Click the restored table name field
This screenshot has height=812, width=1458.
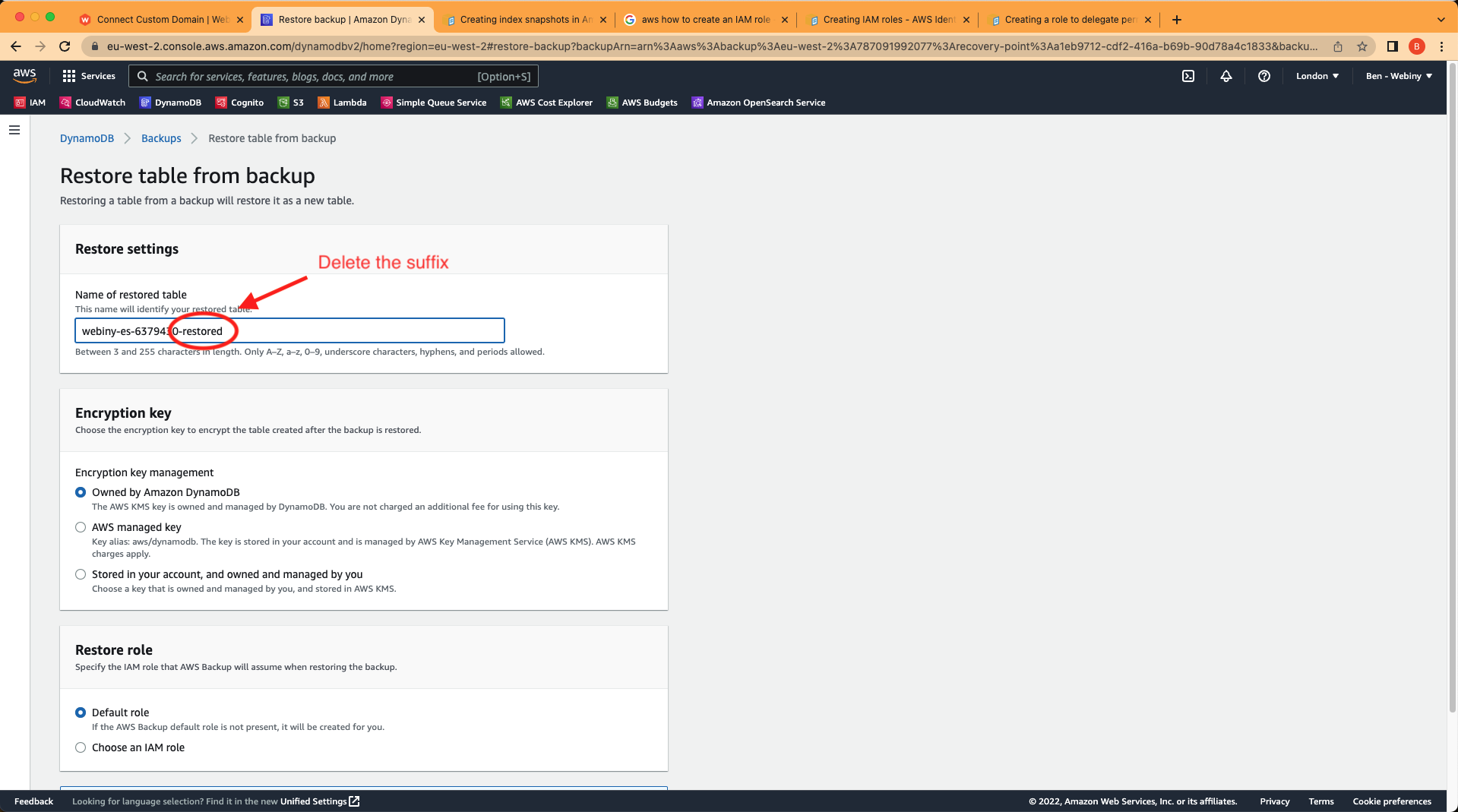pyautogui.click(x=289, y=330)
